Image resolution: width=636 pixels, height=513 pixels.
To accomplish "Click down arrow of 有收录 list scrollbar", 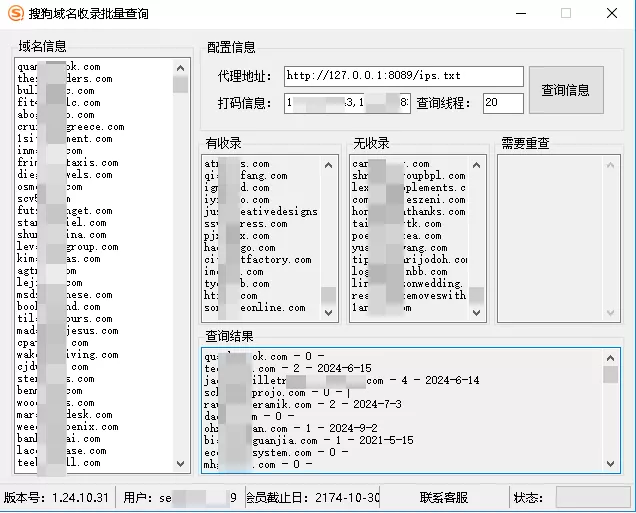I will coord(329,313).
